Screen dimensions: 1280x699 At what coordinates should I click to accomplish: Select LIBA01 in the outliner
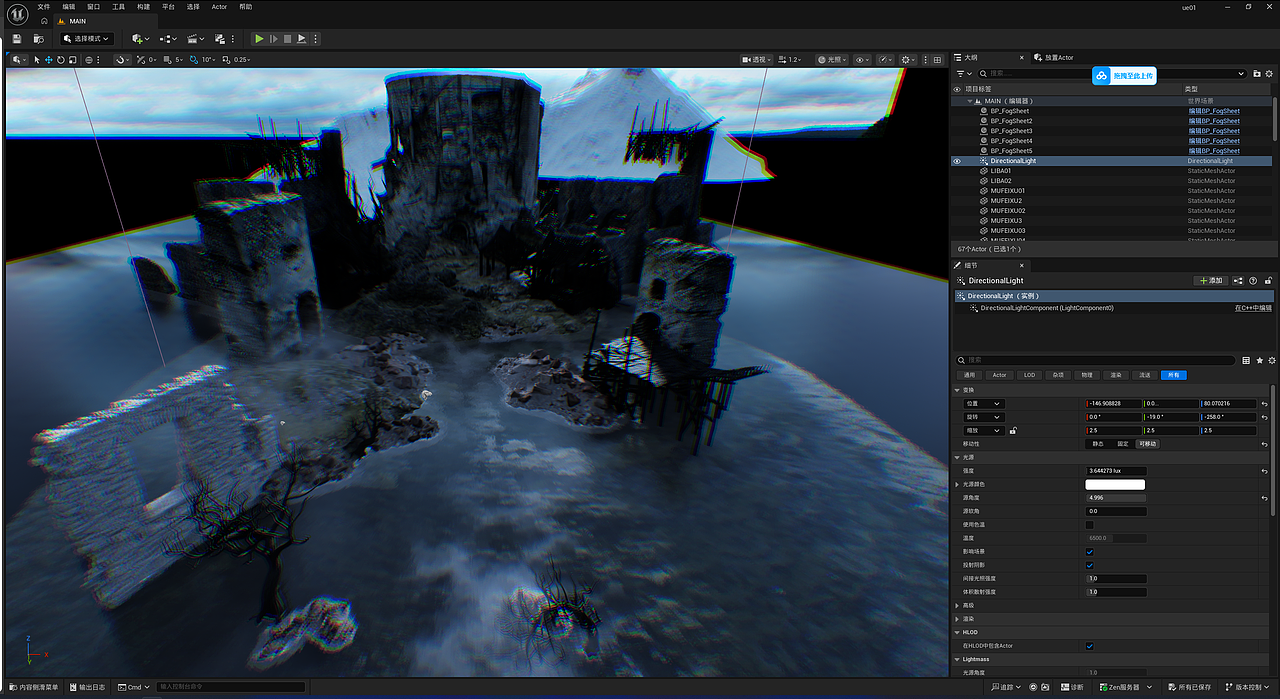(1000, 171)
